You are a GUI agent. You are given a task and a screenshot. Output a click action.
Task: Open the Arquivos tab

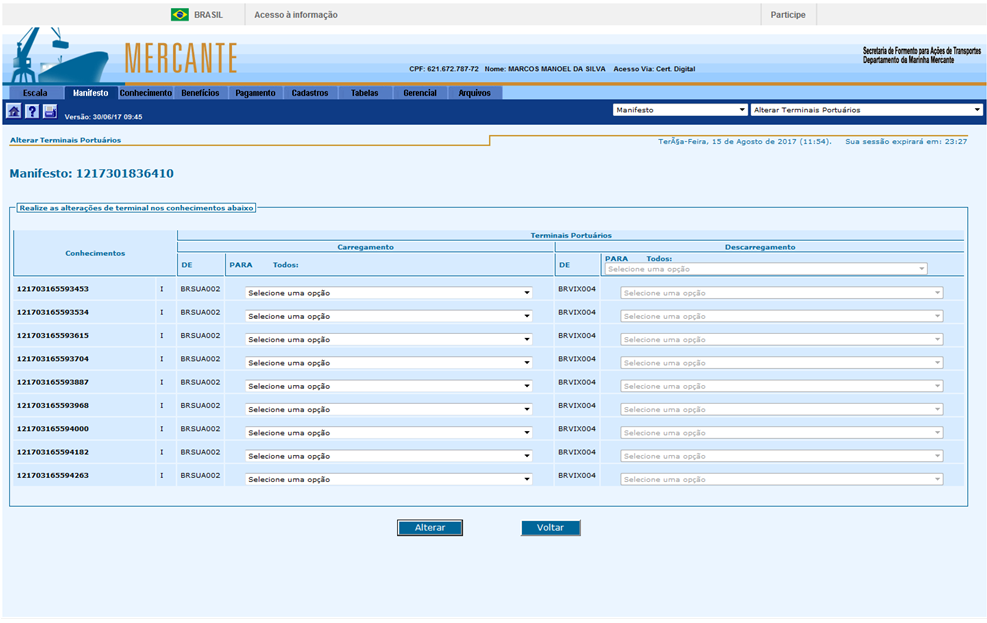click(x=474, y=93)
